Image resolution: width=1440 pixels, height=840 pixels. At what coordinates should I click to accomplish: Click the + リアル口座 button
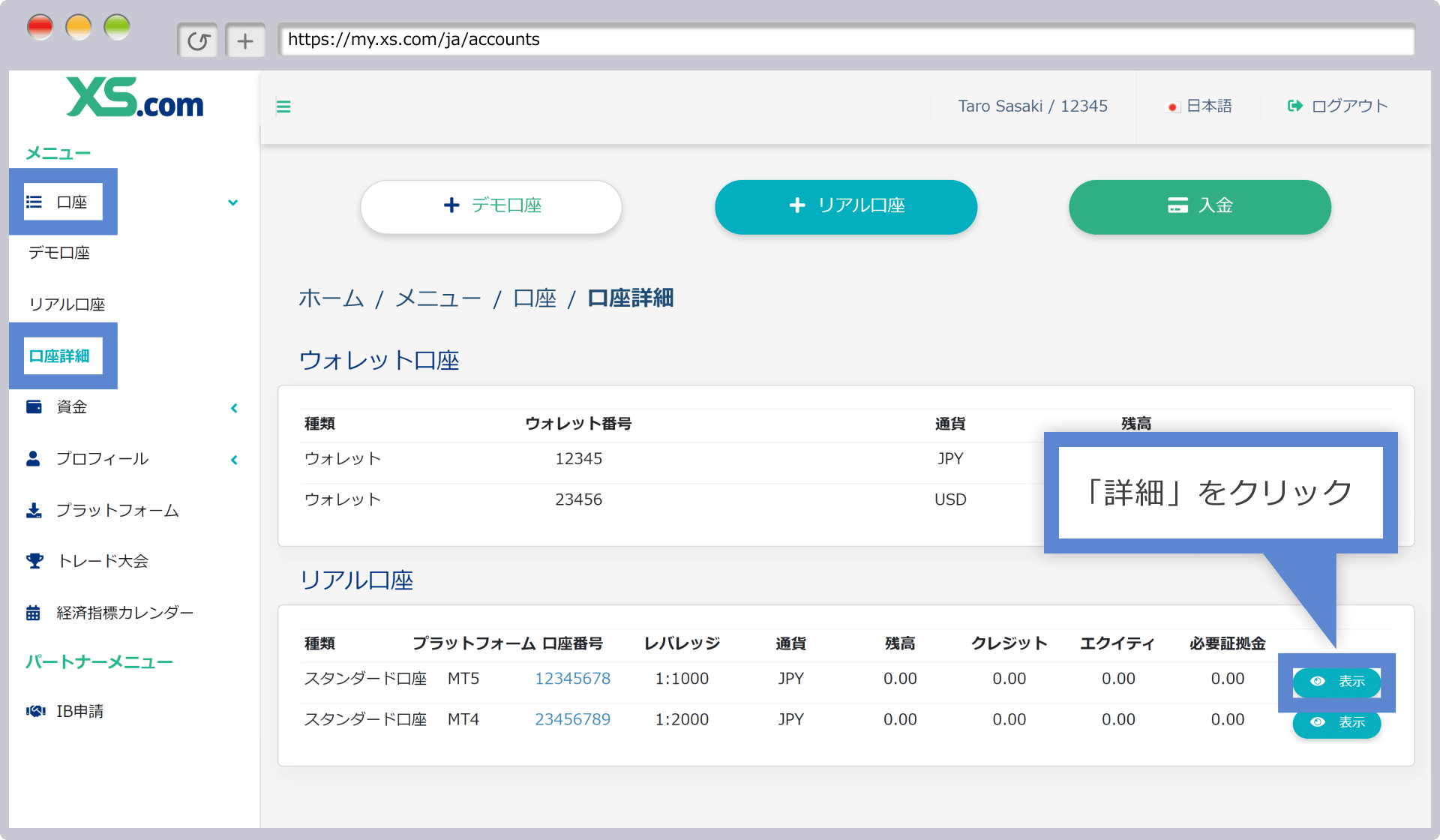click(846, 206)
